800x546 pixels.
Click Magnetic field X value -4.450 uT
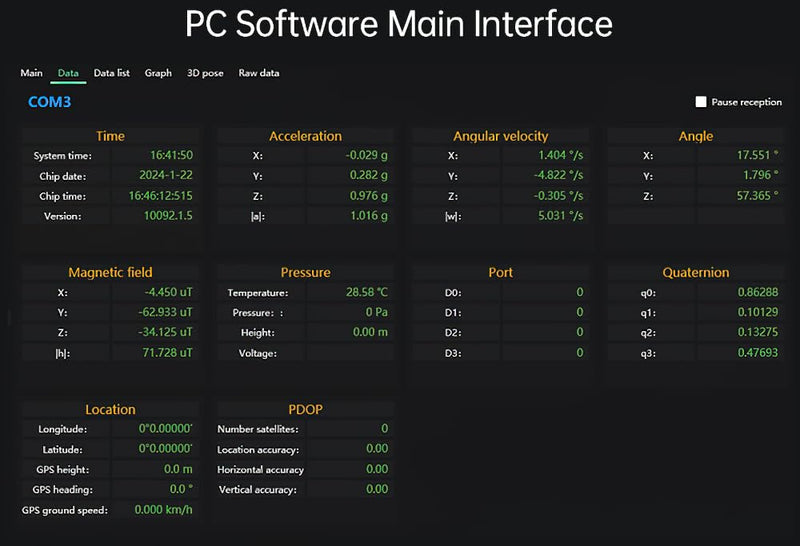169,292
